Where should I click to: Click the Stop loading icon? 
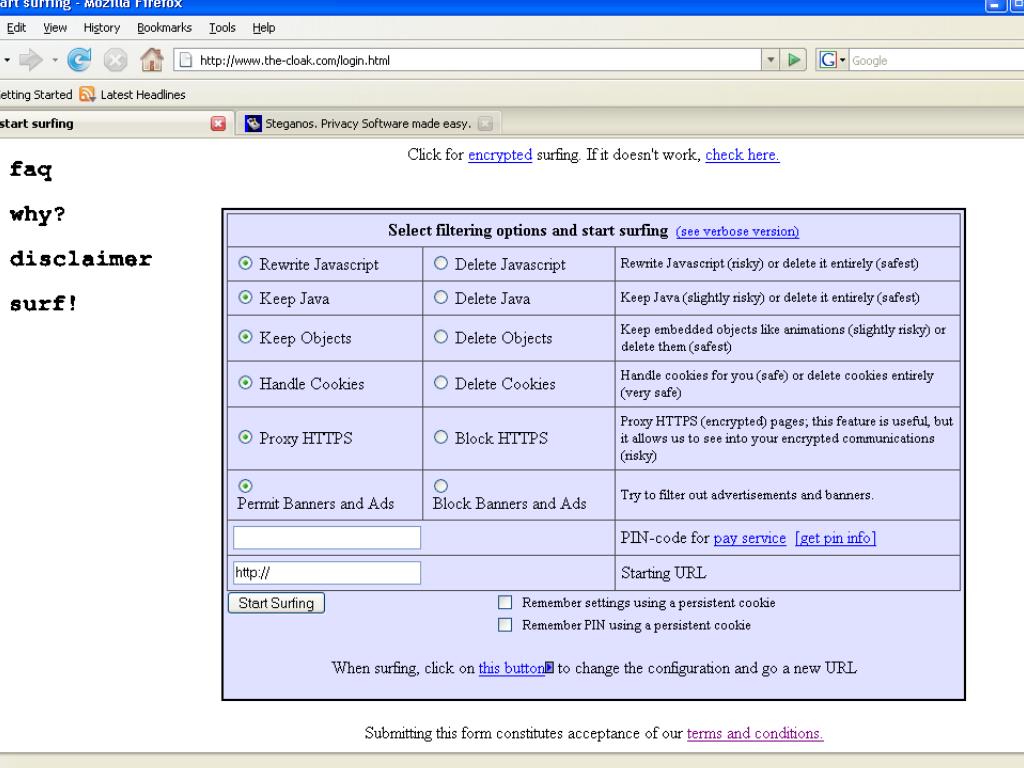116,61
